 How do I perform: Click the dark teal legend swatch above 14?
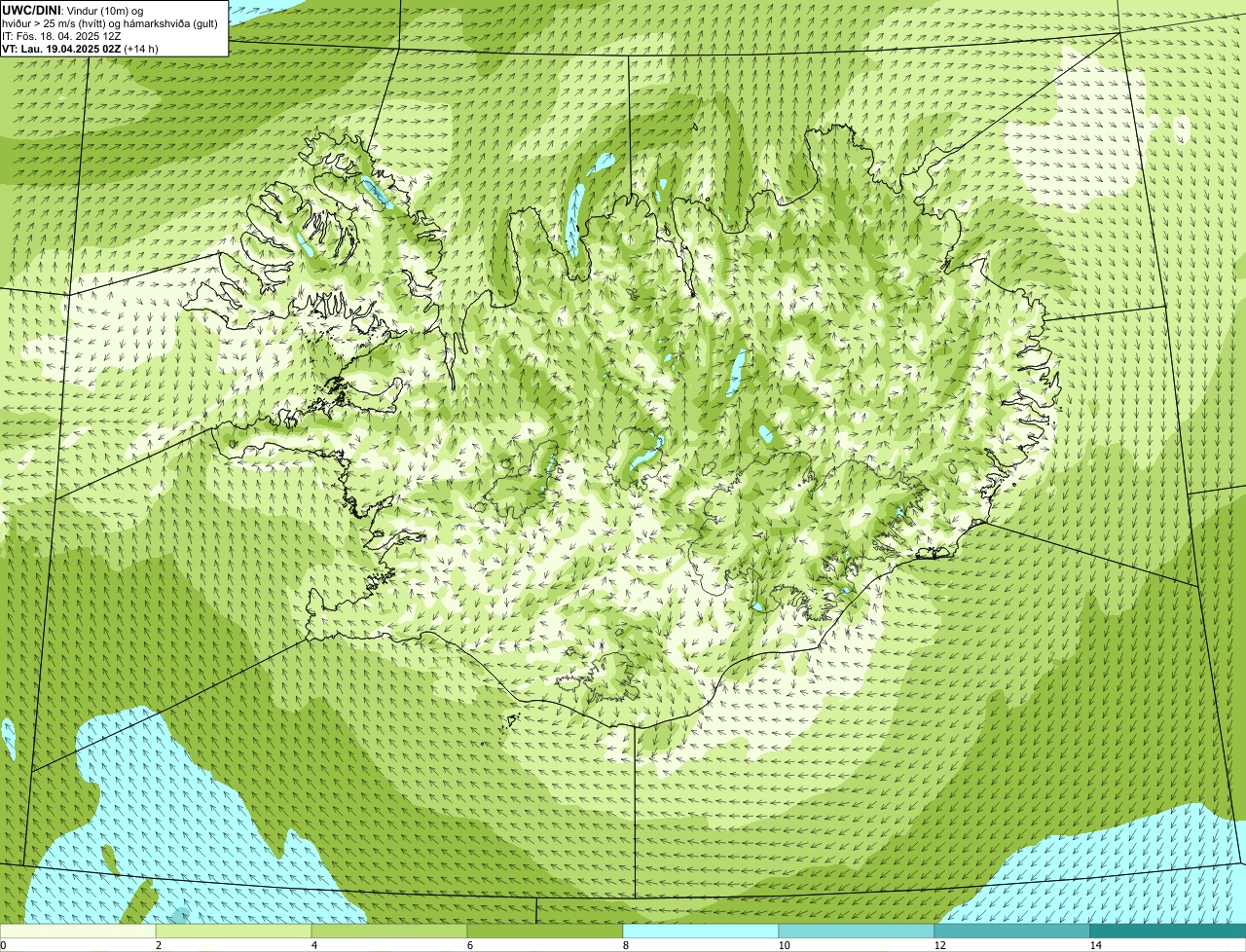pyautogui.click(x=1168, y=931)
